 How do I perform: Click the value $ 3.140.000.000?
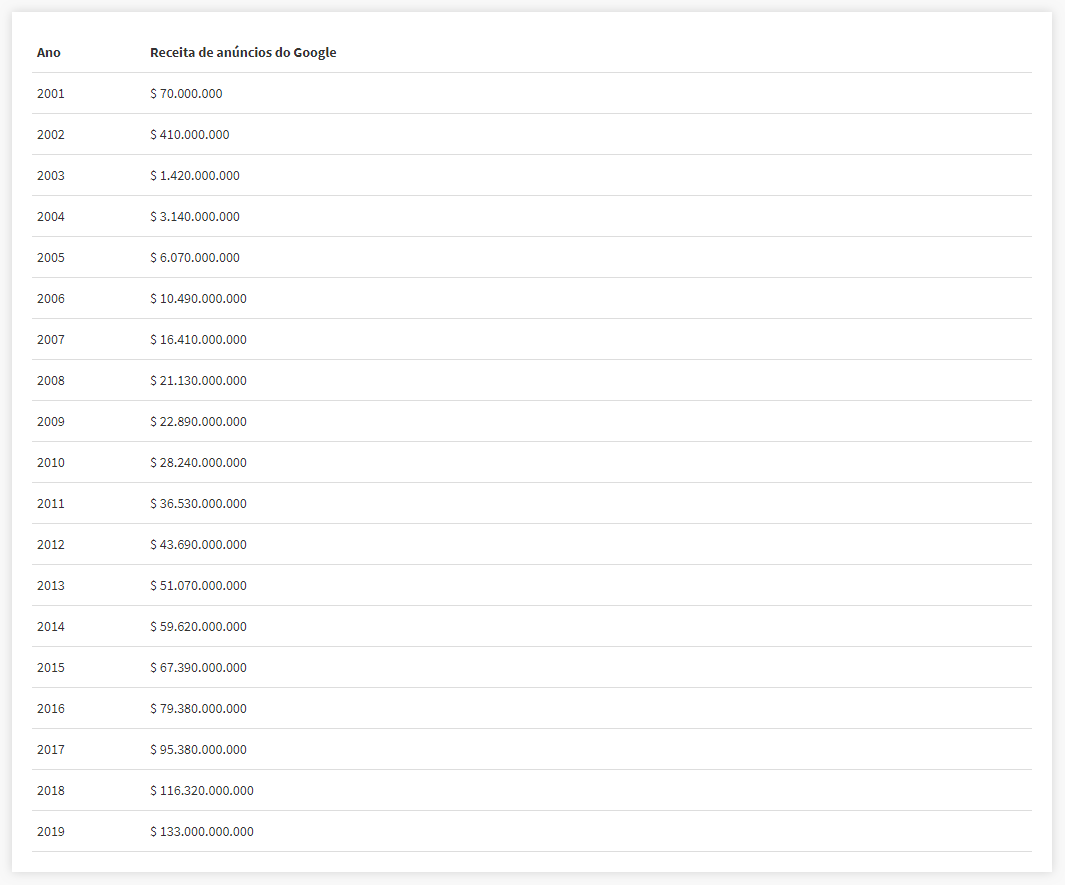[x=195, y=217]
